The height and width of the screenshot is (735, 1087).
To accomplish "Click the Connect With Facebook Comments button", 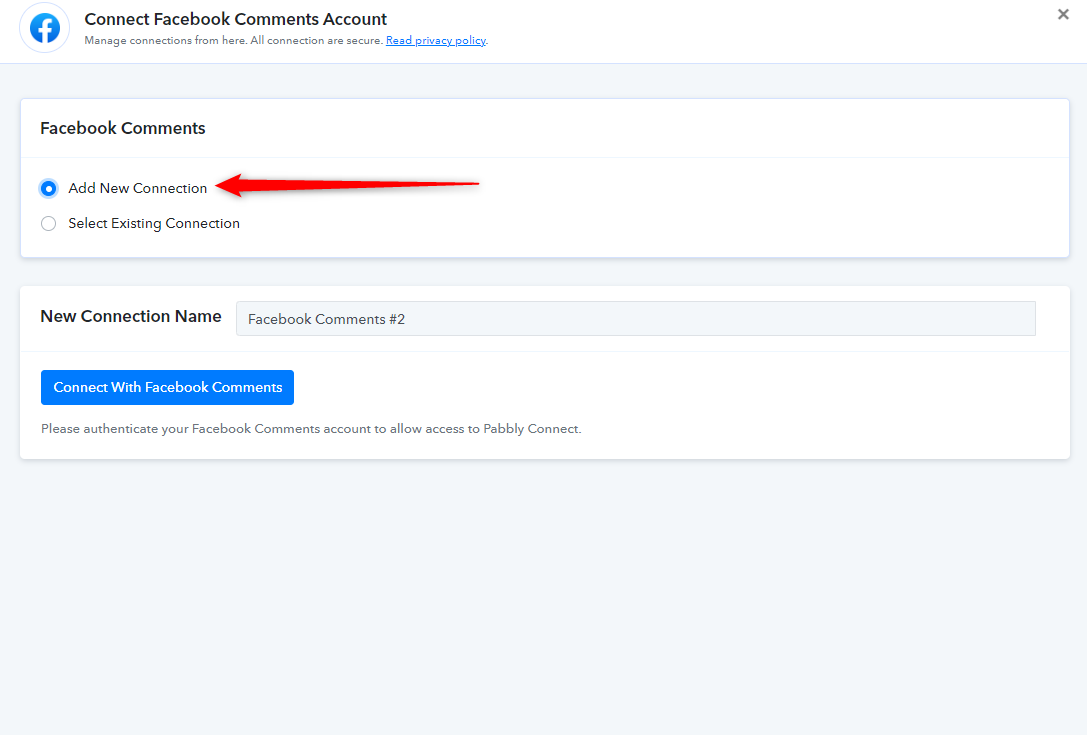I will pyautogui.click(x=167, y=388).
